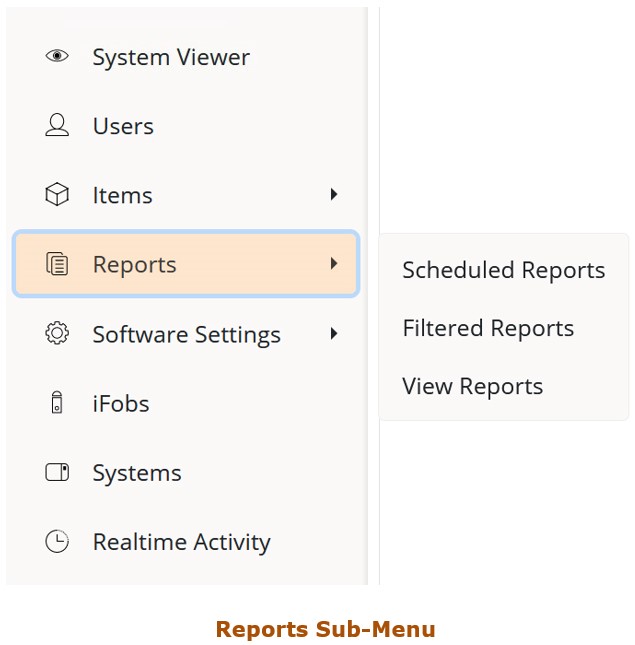Click the gear icon for Software Settings
The image size is (635, 645).
[57, 334]
